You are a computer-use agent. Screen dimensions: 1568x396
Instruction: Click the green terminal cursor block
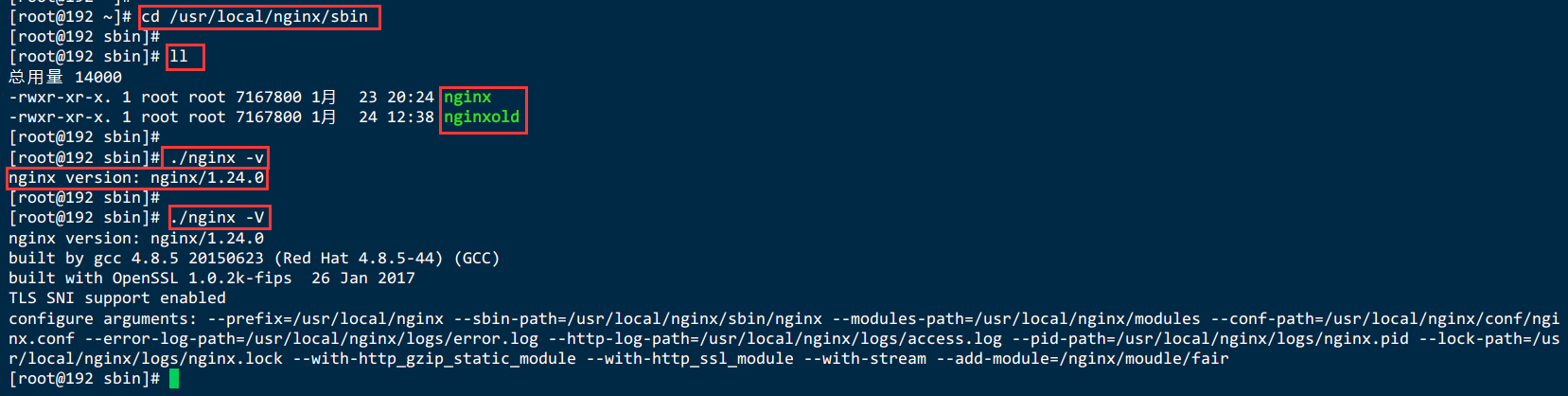(x=174, y=379)
